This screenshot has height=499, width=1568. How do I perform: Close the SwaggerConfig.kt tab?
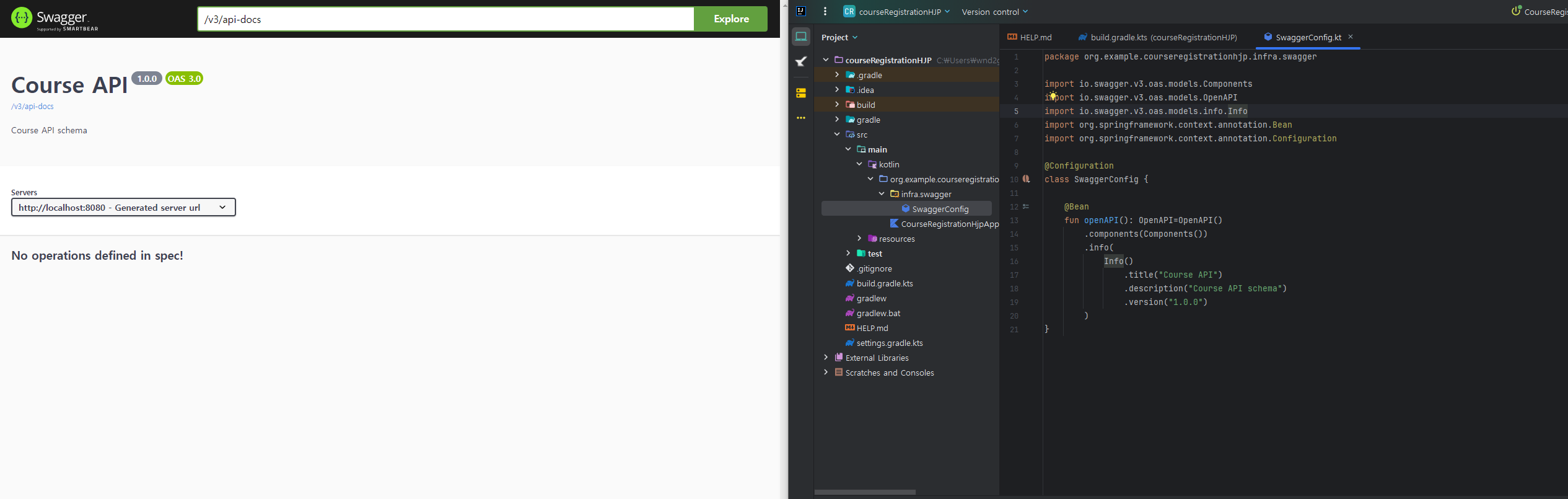pos(1351,37)
